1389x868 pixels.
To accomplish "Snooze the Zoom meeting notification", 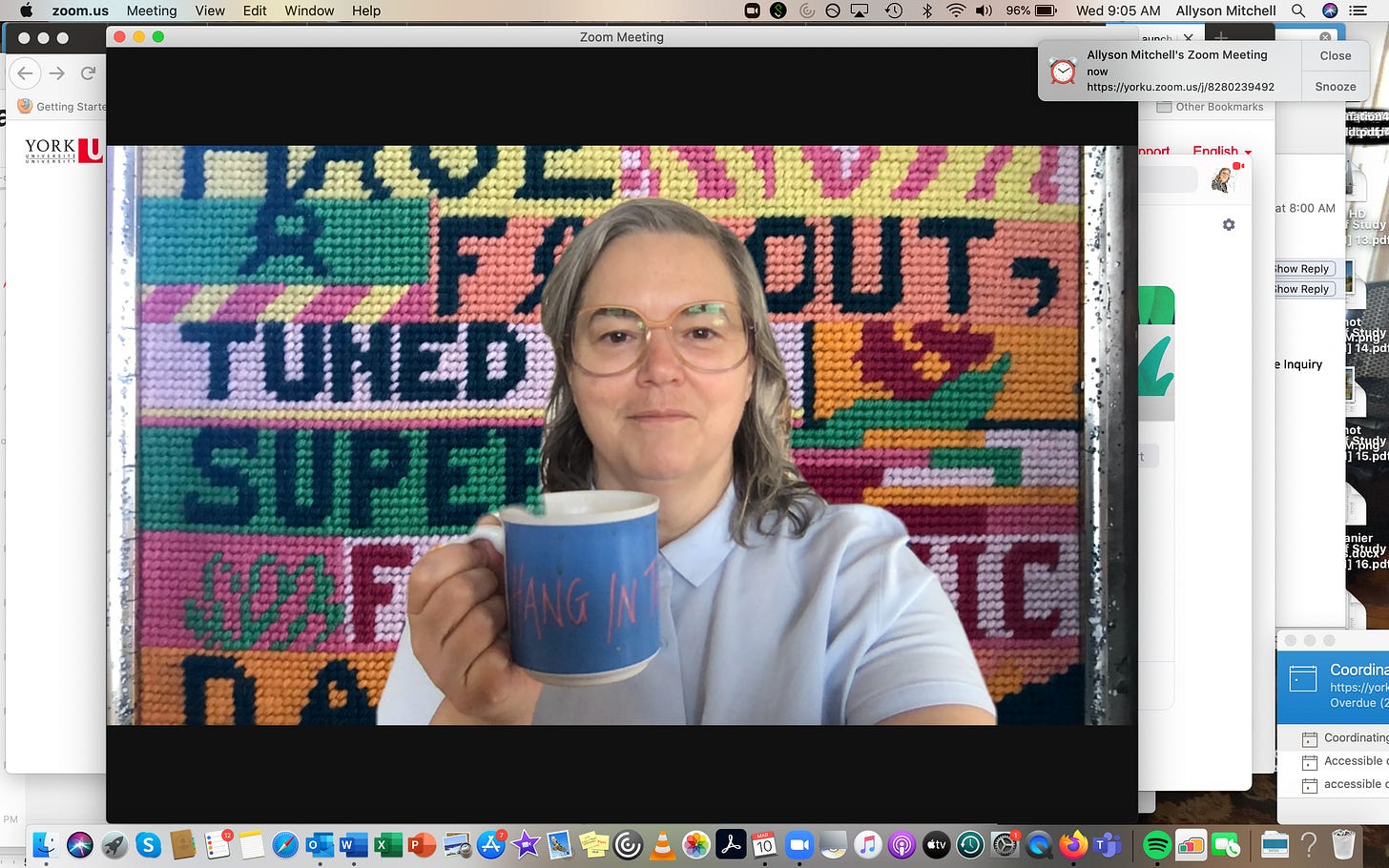I will pyautogui.click(x=1336, y=86).
